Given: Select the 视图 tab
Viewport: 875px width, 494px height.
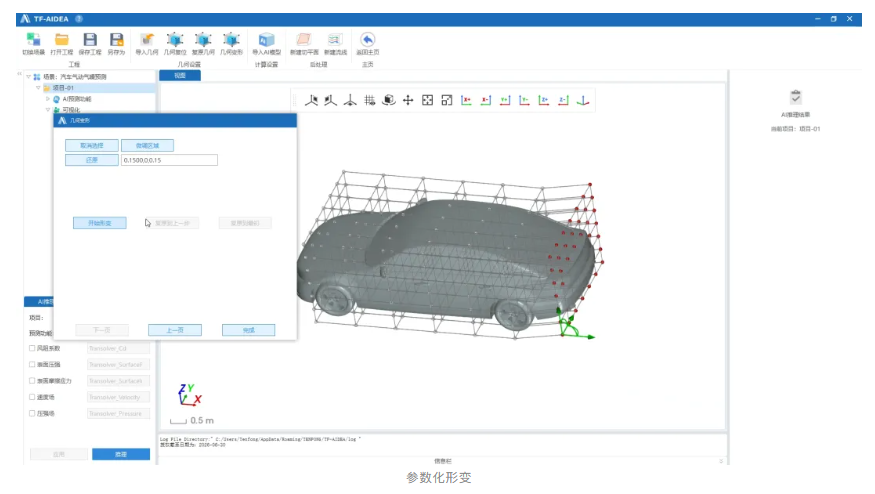Looking at the screenshot, I should pyautogui.click(x=180, y=75).
